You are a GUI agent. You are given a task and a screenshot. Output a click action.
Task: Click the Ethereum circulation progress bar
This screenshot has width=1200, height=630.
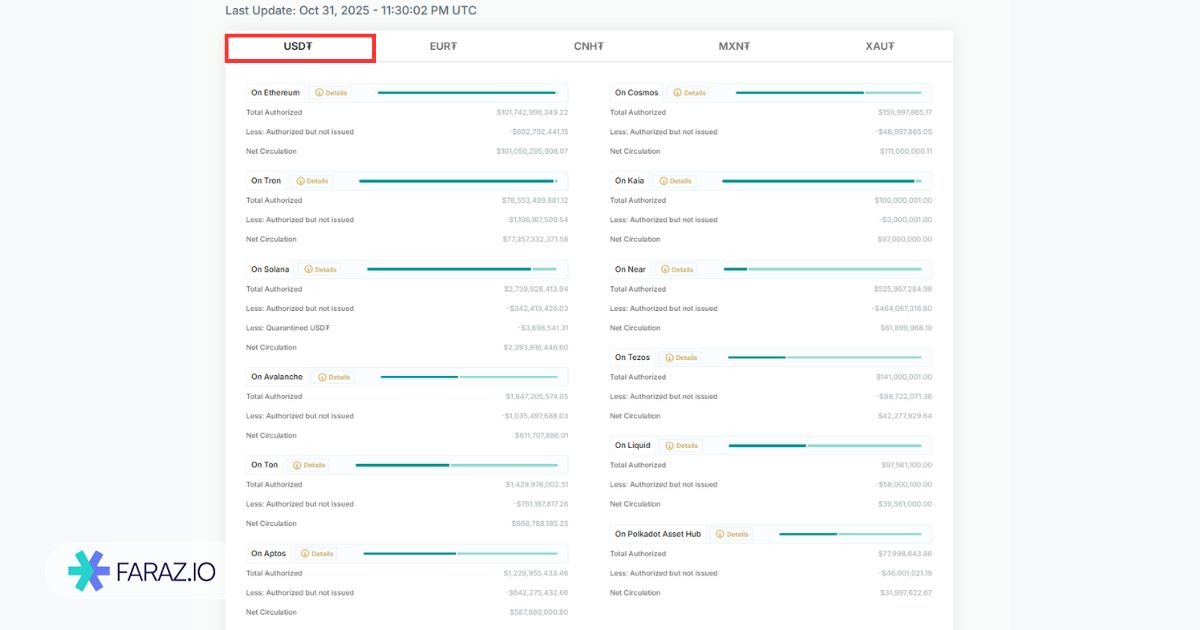(x=466, y=93)
